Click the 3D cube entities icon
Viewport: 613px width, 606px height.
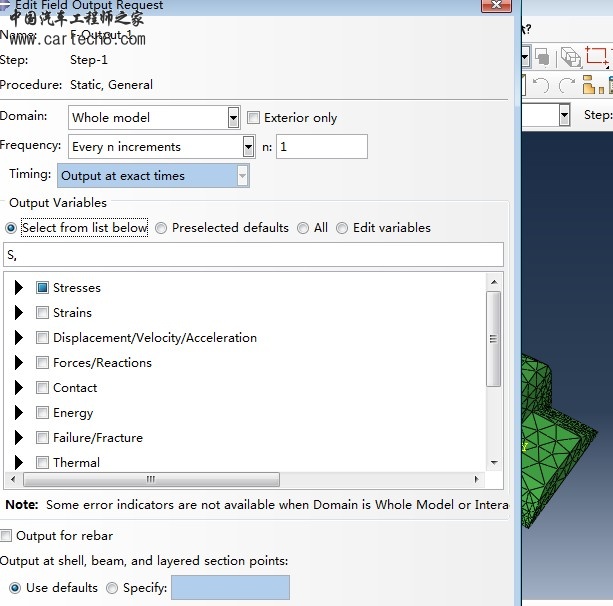(570, 57)
